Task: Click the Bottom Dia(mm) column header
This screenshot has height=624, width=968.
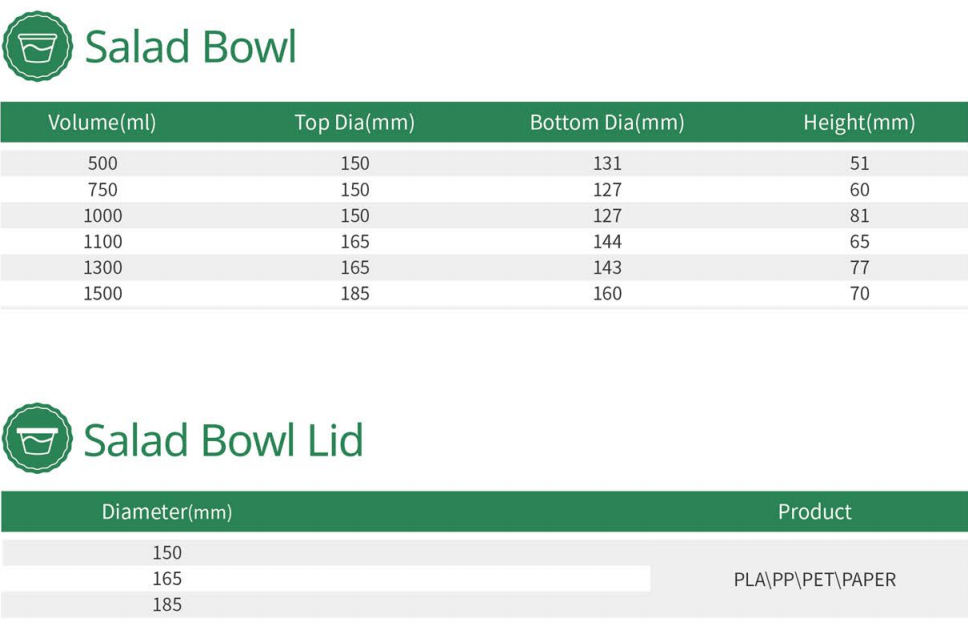Action: (606, 123)
